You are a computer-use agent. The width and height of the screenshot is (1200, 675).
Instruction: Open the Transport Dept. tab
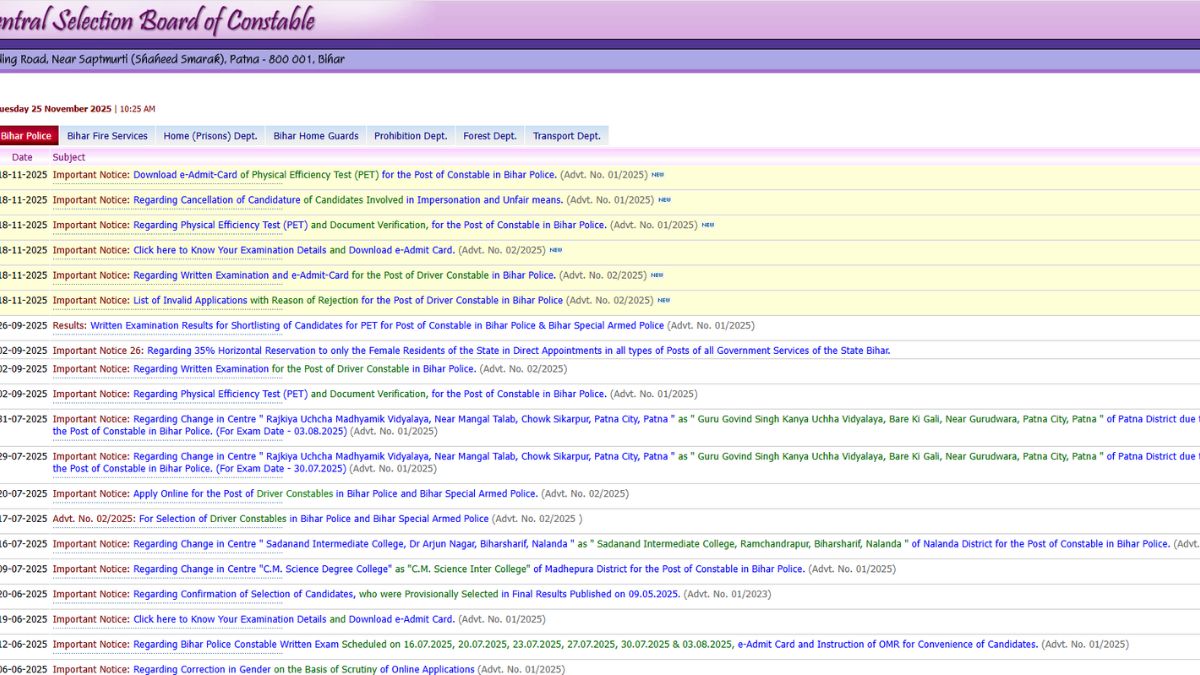[566, 136]
